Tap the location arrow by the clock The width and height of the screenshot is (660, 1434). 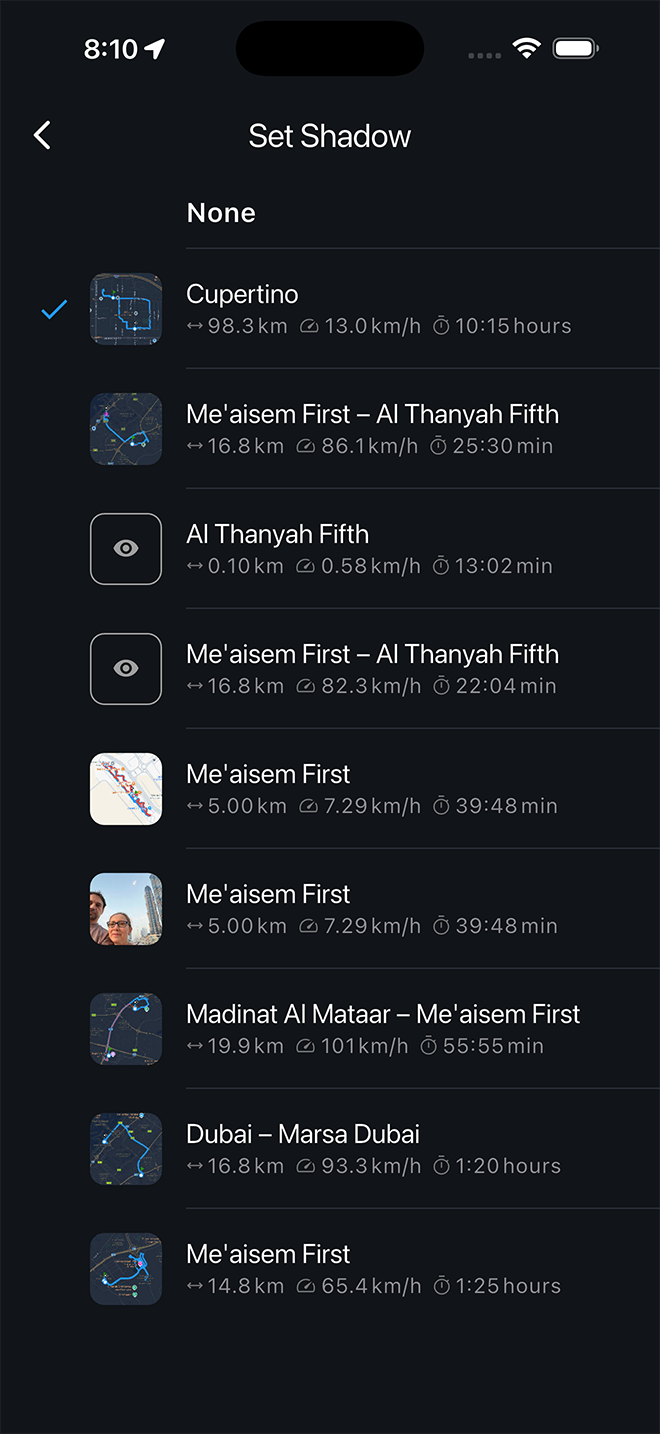click(155, 49)
